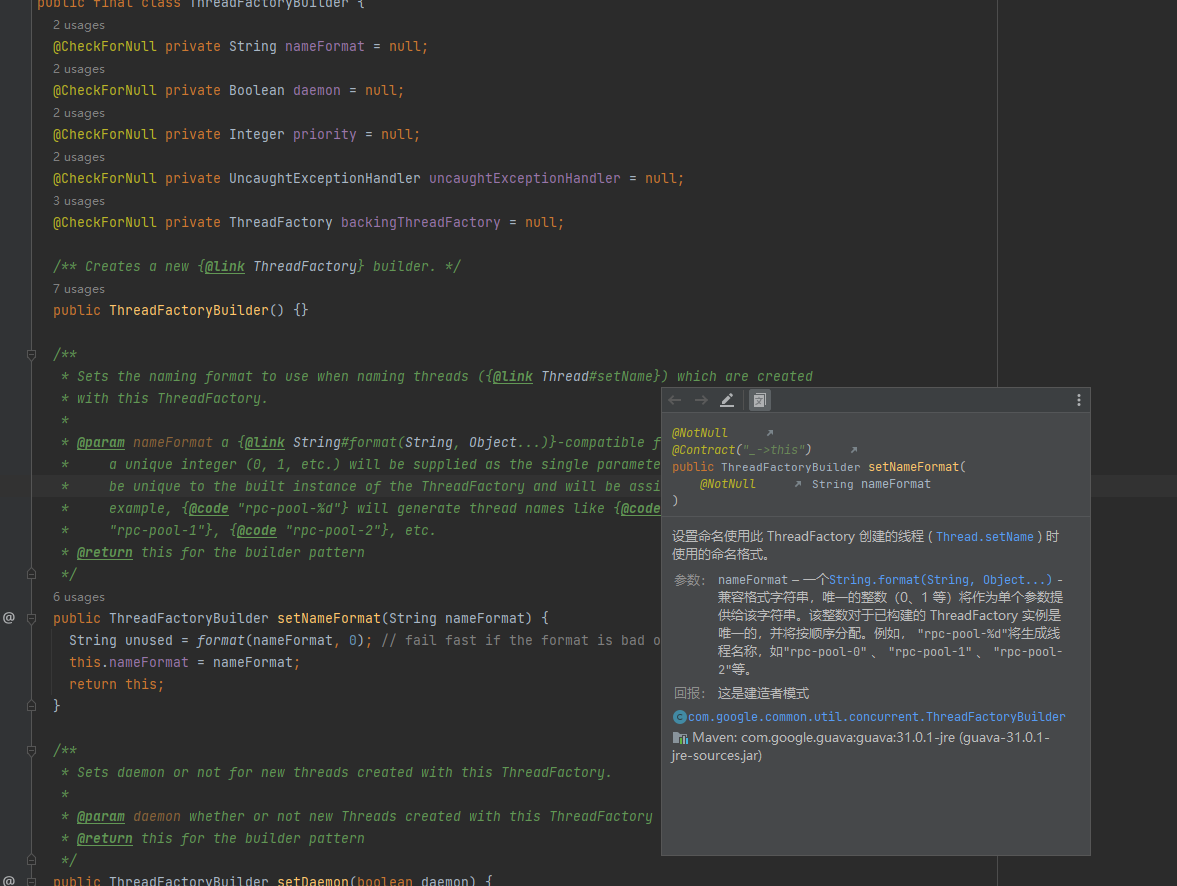The image size is (1177, 886).
Task: Click the '7 usages' hint above constructor
Action: coord(79,289)
